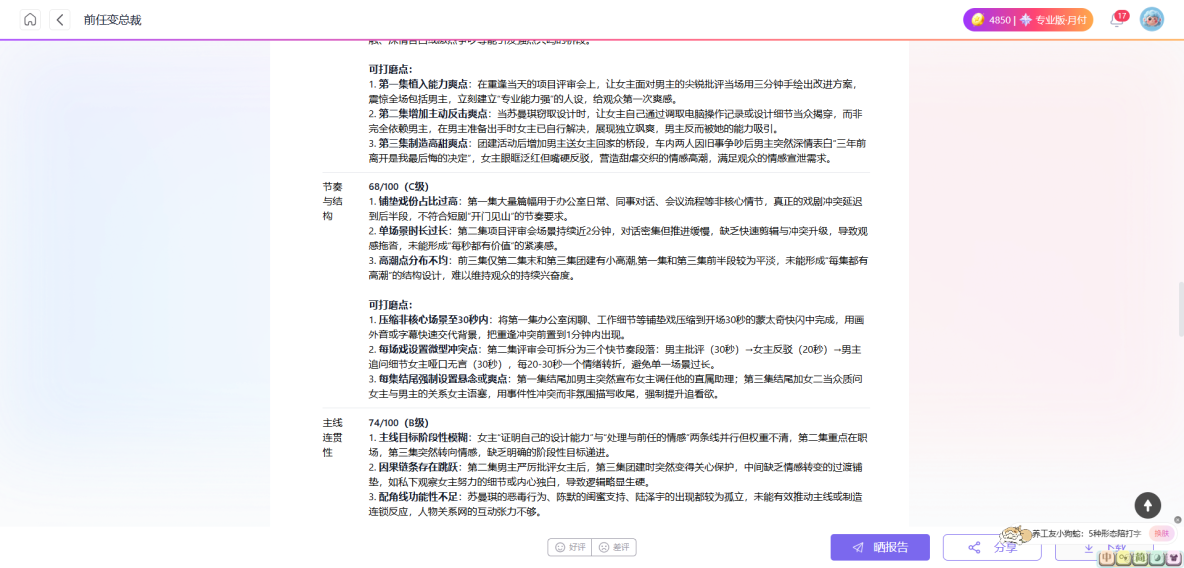Click the 第三集制造高甜爽点 heading
This screenshot has width=1184, height=568.
pos(424,143)
